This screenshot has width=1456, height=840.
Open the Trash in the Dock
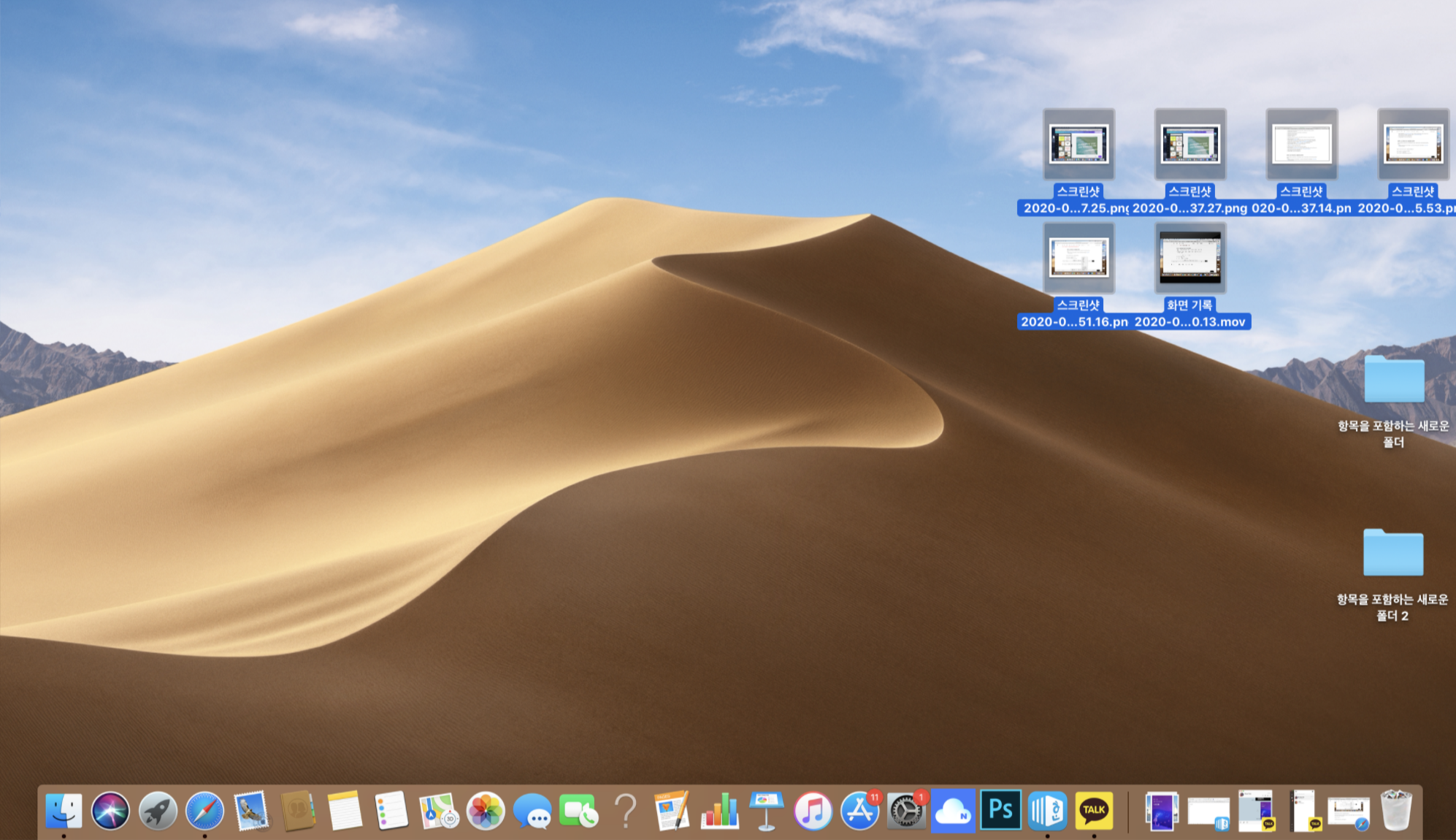[x=1395, y=809]
